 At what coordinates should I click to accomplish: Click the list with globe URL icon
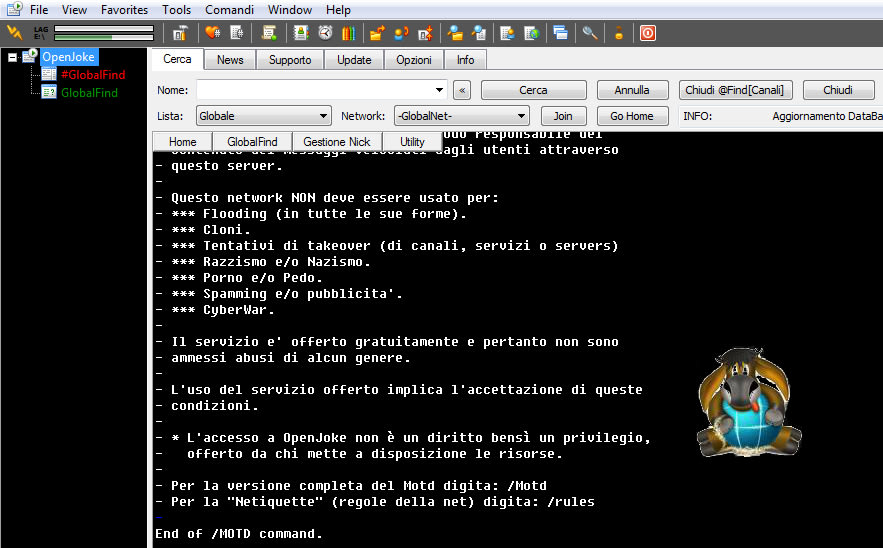tap(532, 33)
